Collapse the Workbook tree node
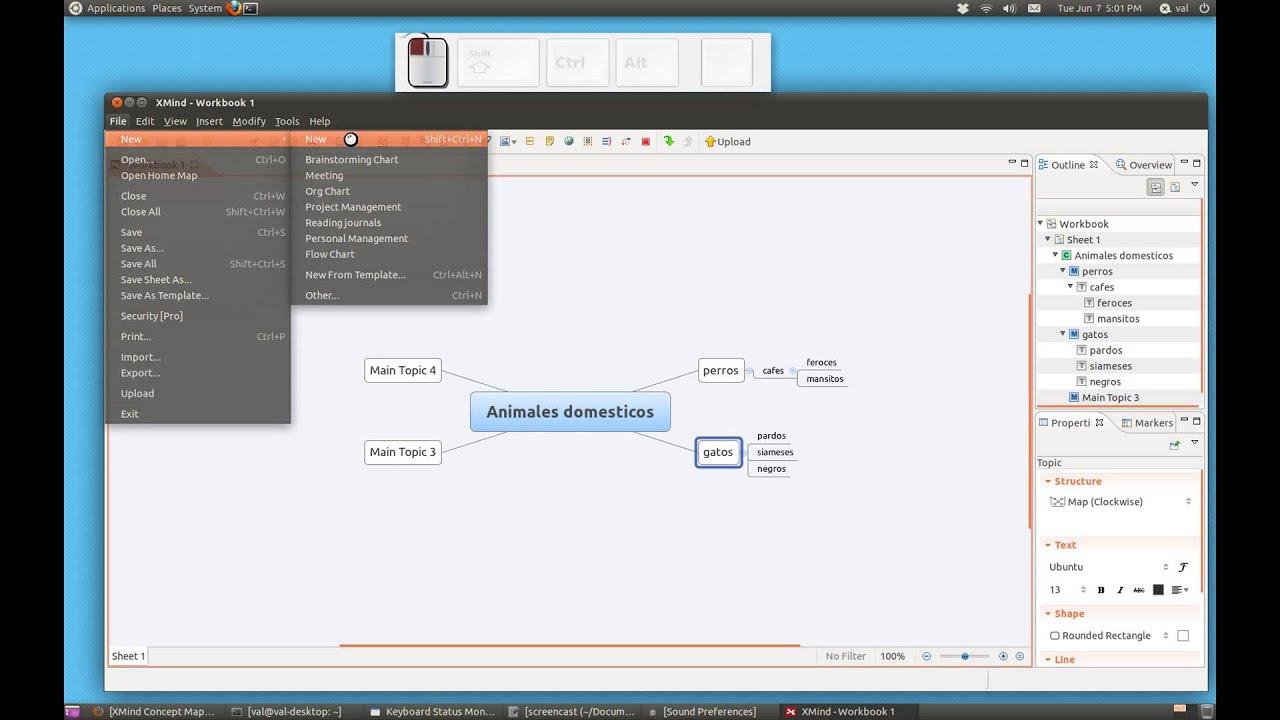 coord(1040,224)
